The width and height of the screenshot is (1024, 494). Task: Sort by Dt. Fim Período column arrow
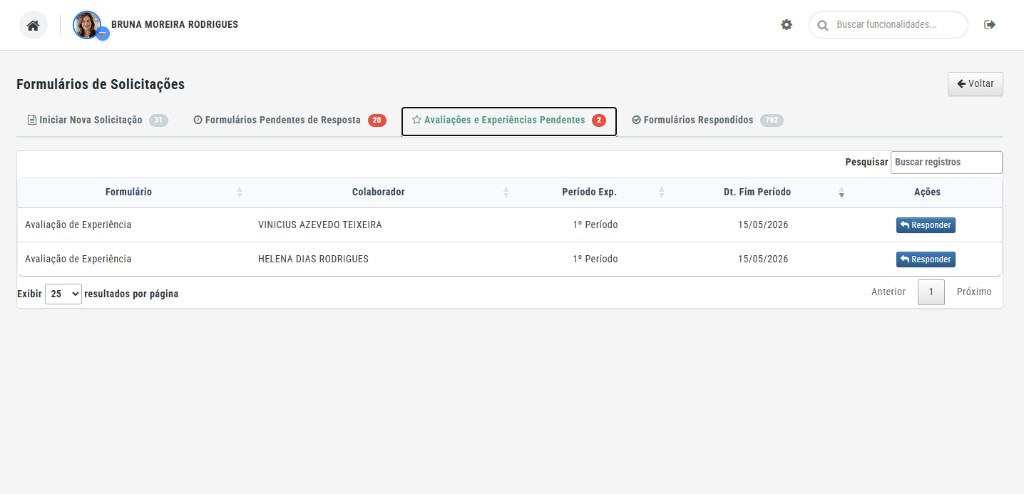pyautogui.click(x=841, y=192)
